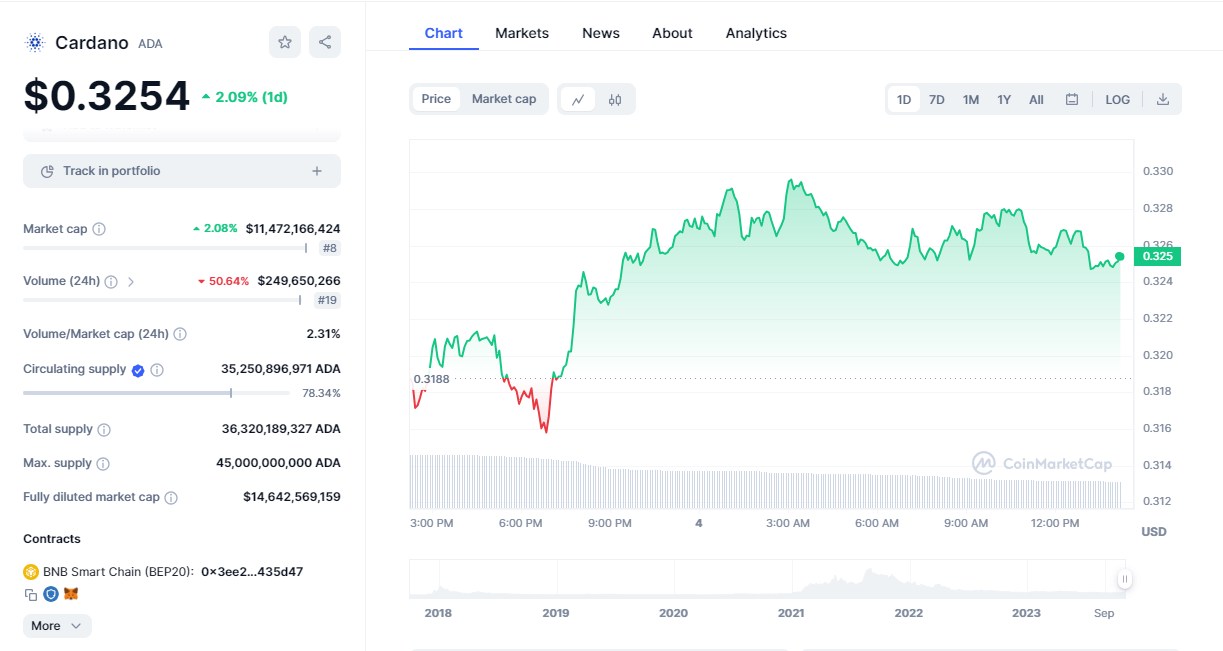Download chart data via download icon
Screen dimensions: 1223x651
click(x=1163, y=99)
